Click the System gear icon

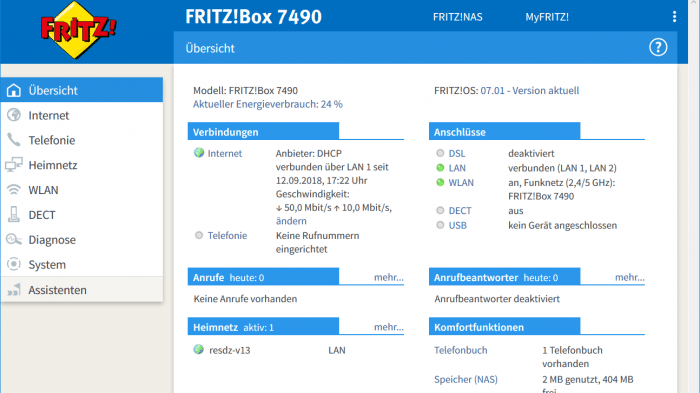click(14, 264)
